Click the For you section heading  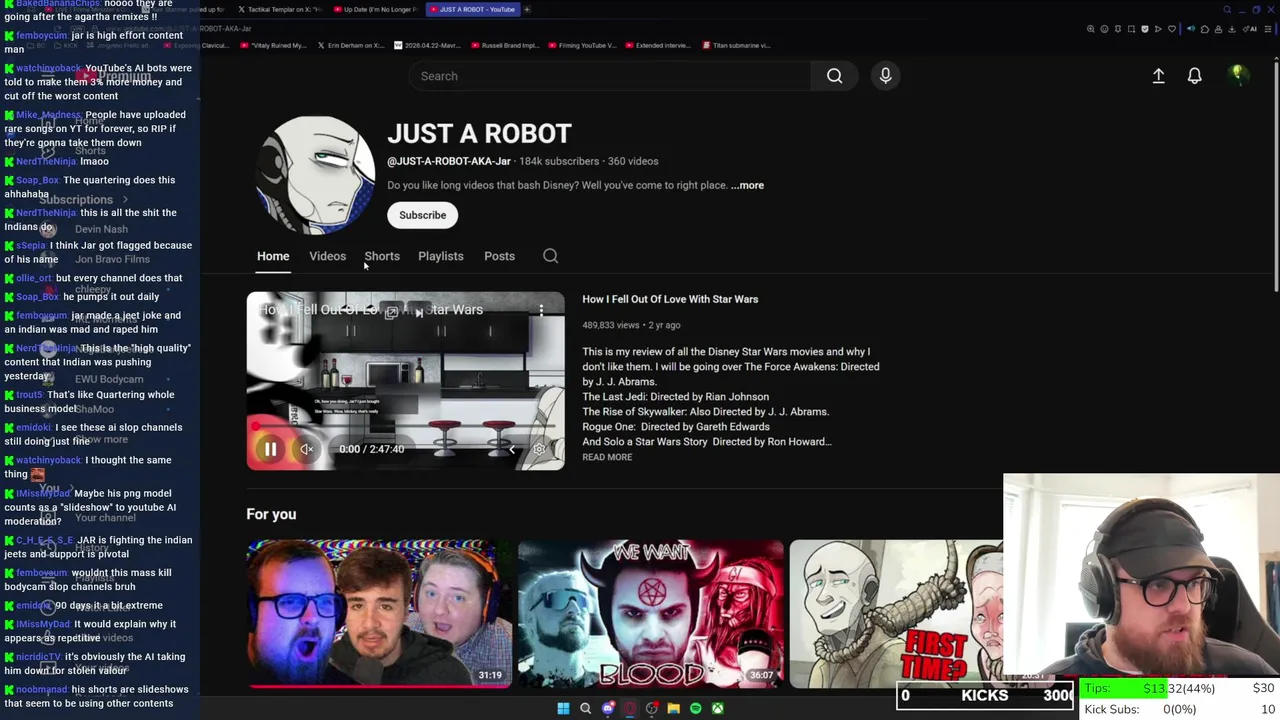pos(271,514)
